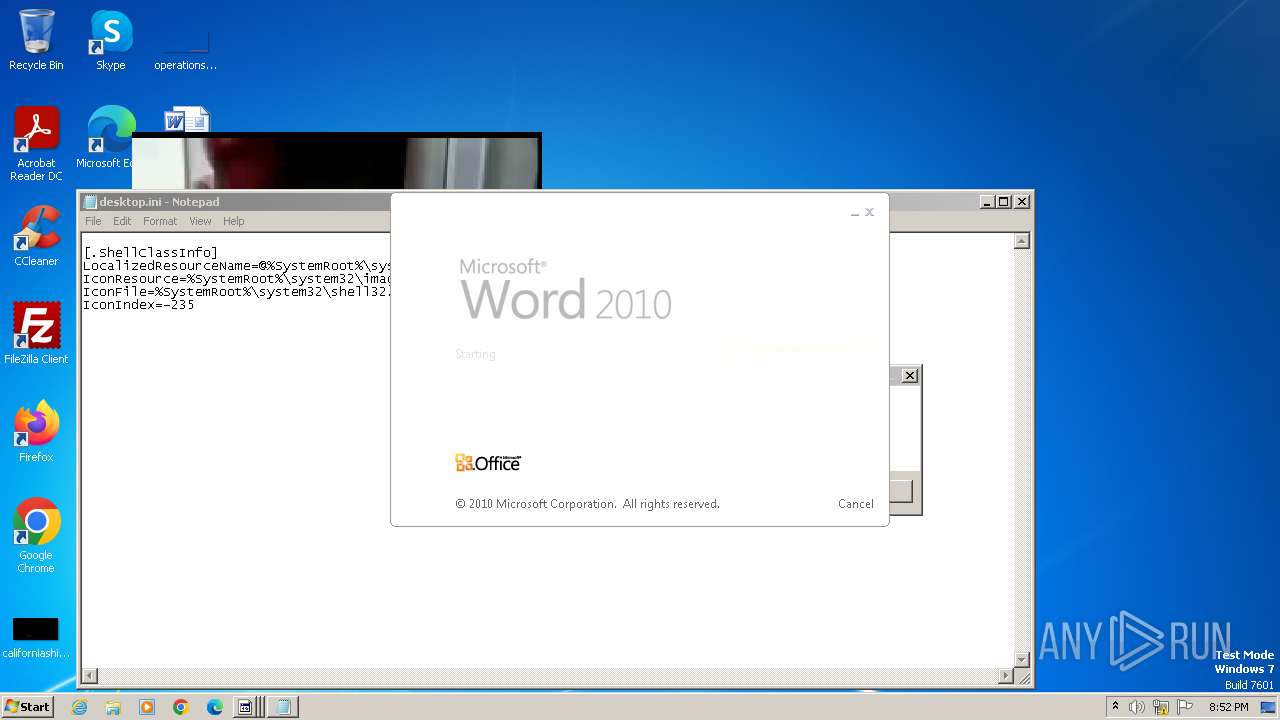Click the IconResource line in Notepad
This screenshot has height=720, width=1280.
(x=237, y=279)
